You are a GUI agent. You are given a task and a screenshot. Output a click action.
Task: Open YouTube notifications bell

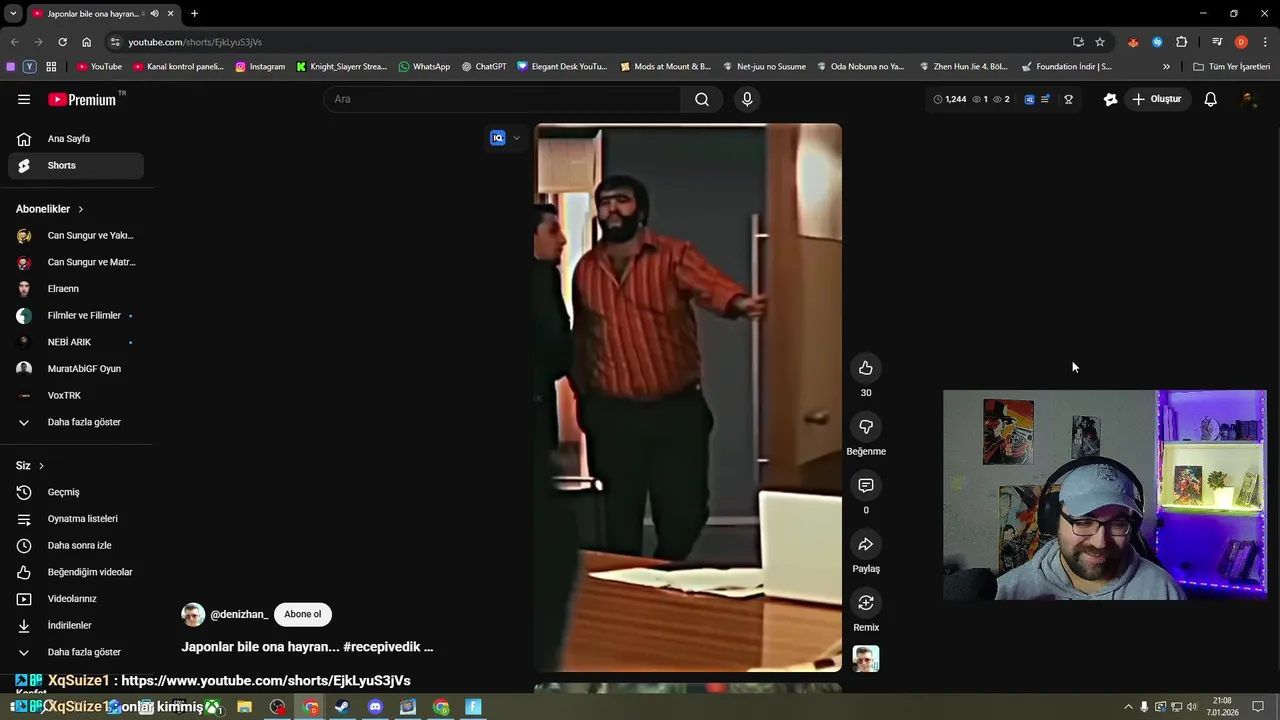coord(1210,99)
